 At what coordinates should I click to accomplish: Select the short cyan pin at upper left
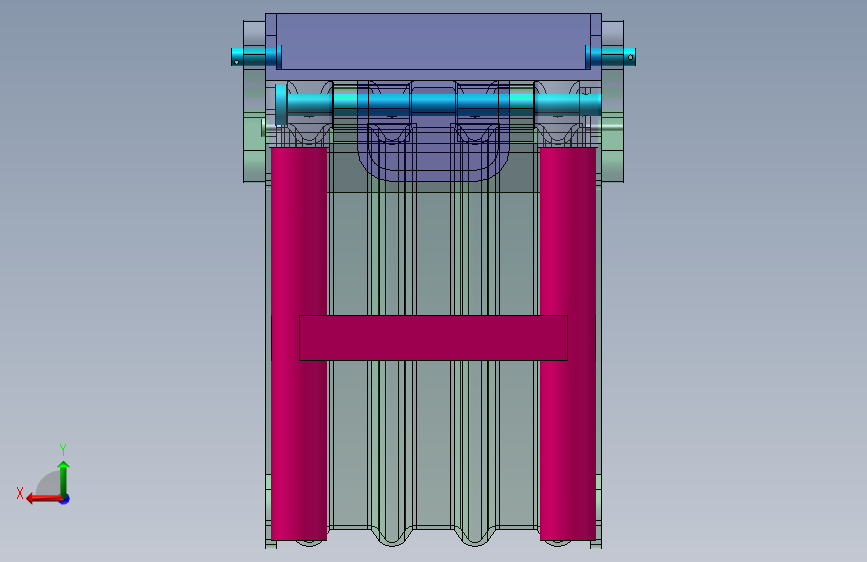point(256,57)
